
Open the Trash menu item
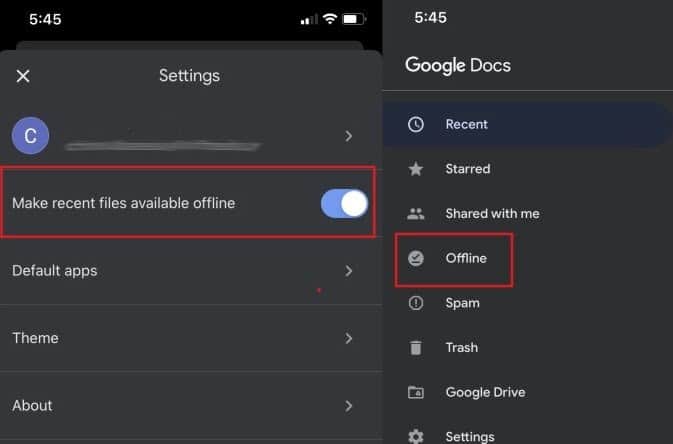(527, 348)
